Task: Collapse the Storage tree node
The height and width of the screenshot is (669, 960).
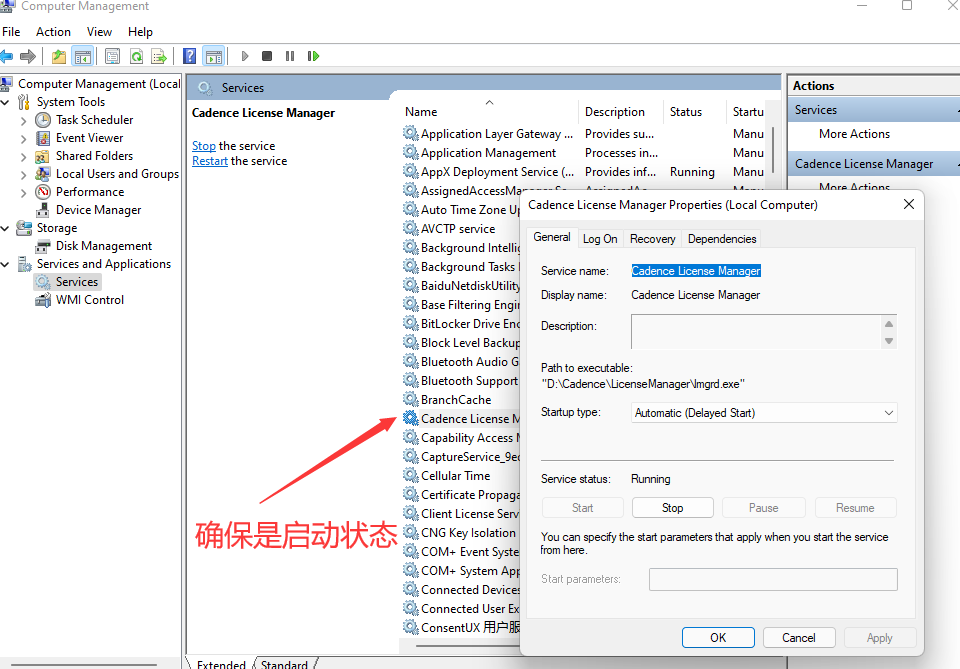Action: 6,228
